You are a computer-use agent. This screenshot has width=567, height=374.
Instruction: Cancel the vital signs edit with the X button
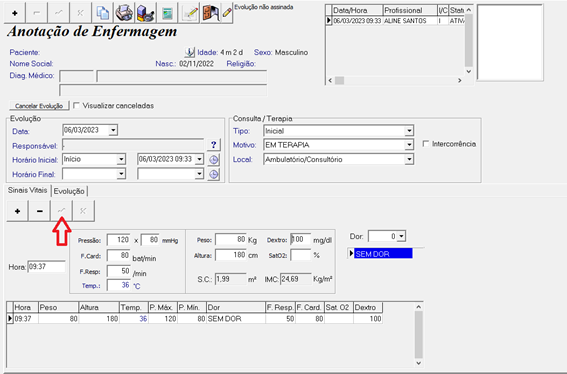83,211
